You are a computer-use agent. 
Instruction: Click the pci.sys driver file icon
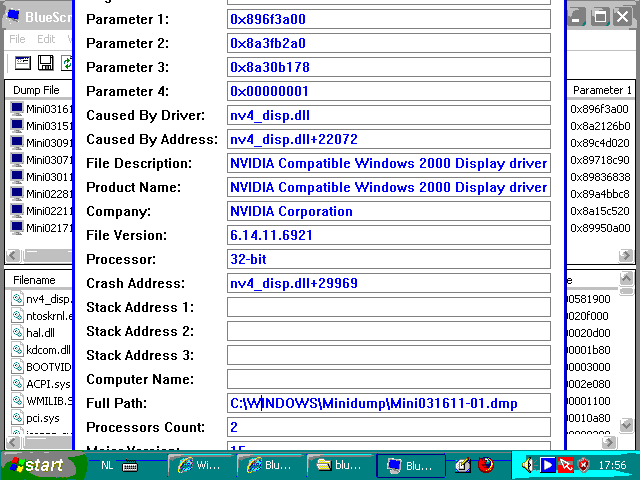pyautogui.click(x=17, y=418)
